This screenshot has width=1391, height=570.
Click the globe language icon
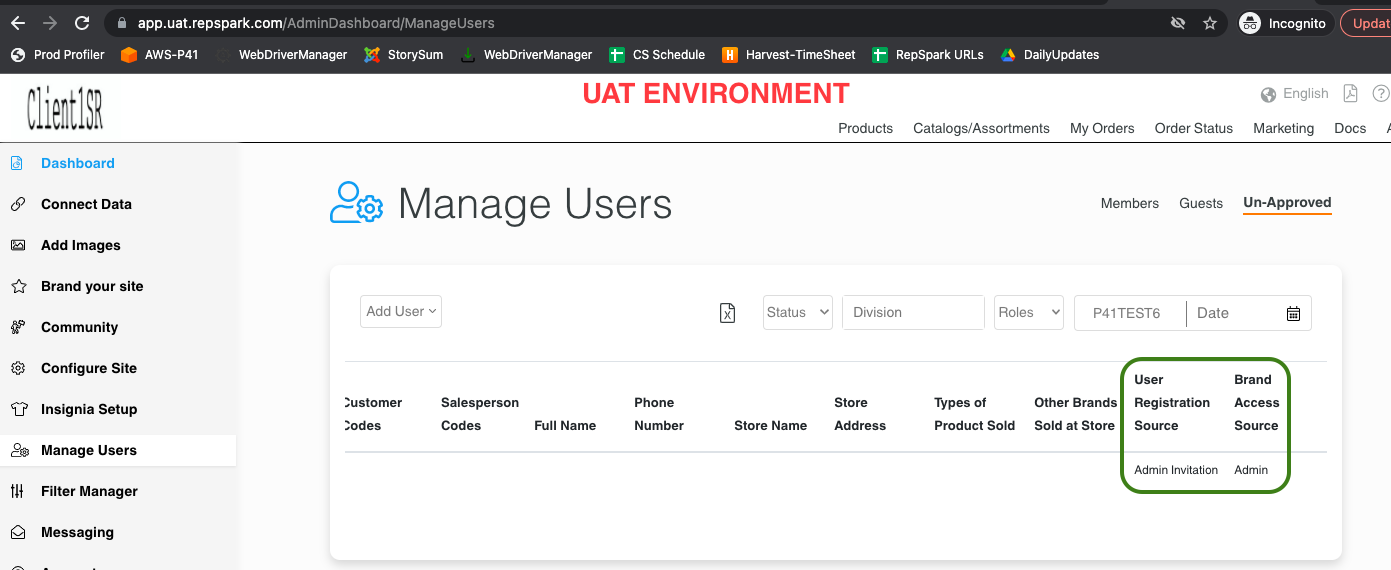click(x=1268, y=94)
